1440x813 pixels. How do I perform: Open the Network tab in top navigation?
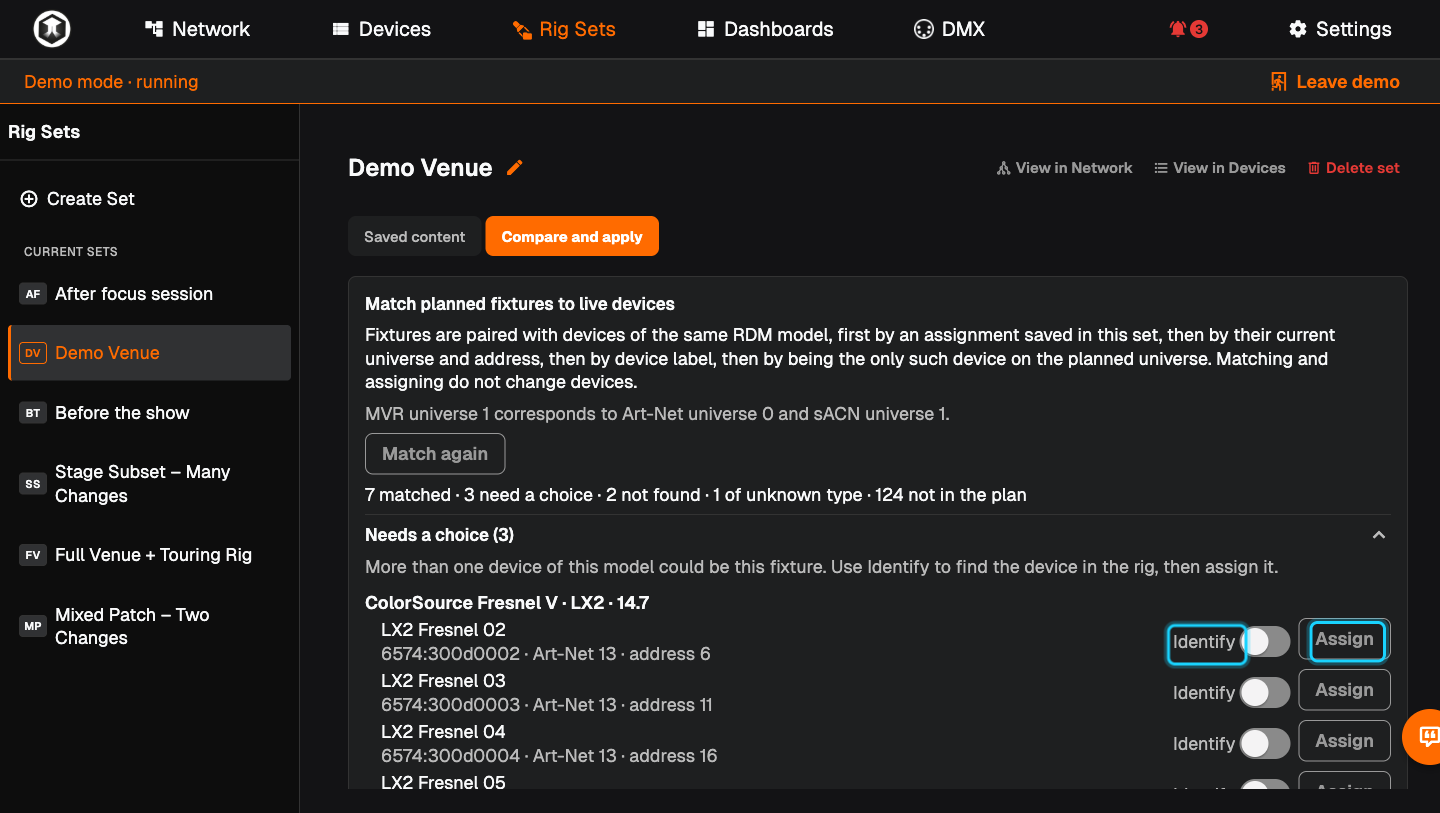(198, 29)
